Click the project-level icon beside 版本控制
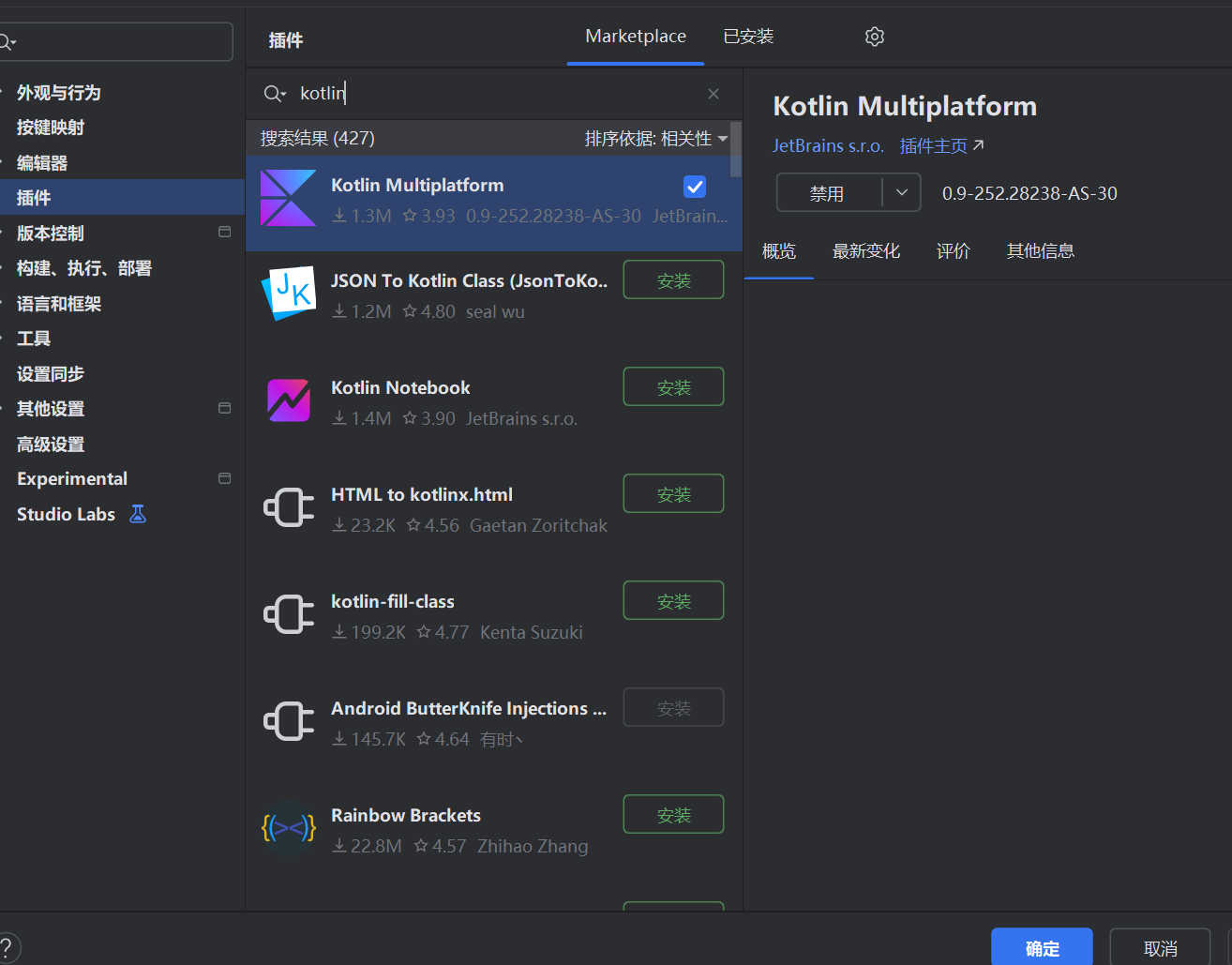 point(224,232)
